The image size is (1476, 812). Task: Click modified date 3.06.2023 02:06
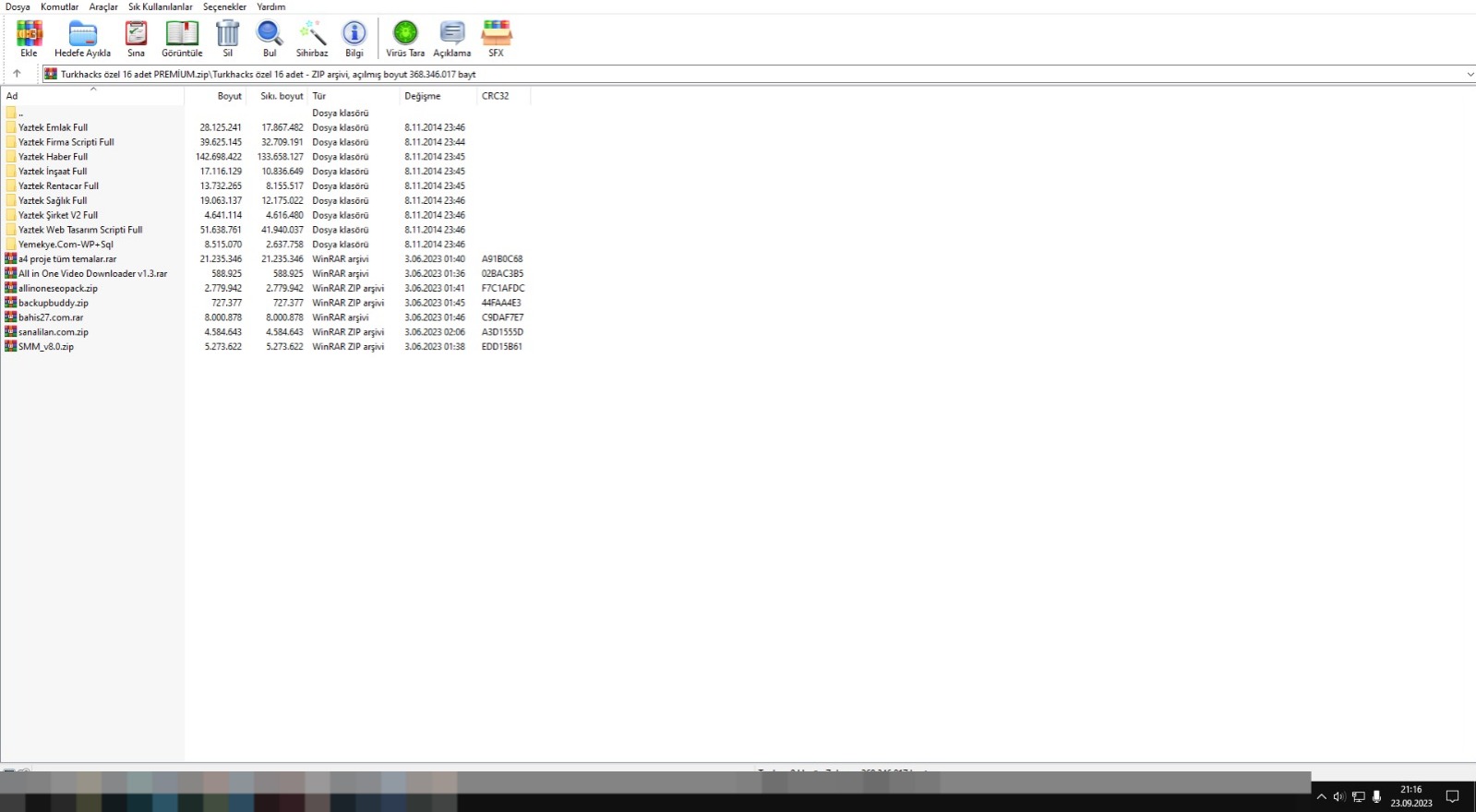435,332
